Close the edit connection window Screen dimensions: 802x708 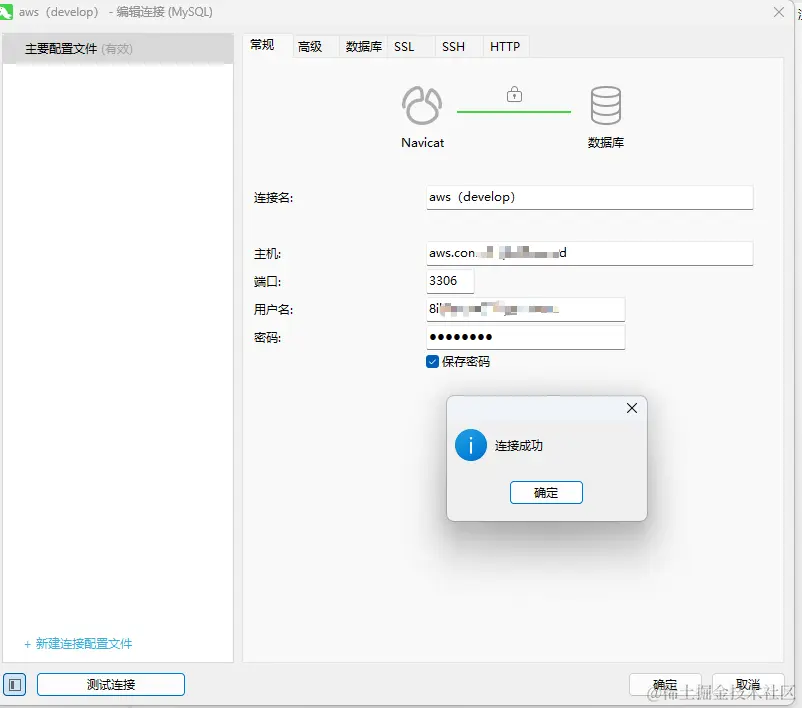(778, 12)
